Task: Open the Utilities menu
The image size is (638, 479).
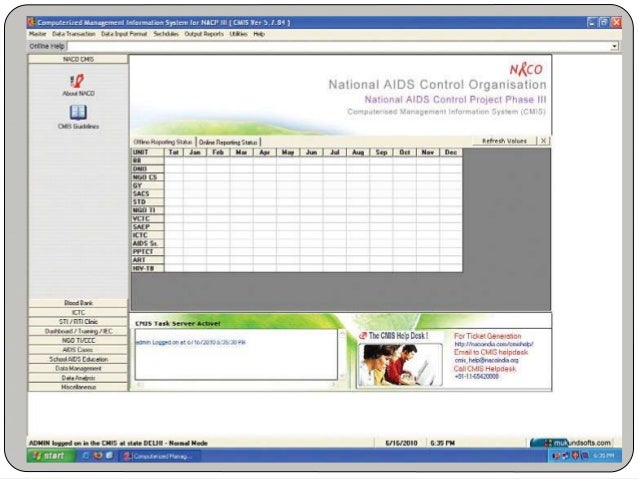Action: (x=238, y=34)
